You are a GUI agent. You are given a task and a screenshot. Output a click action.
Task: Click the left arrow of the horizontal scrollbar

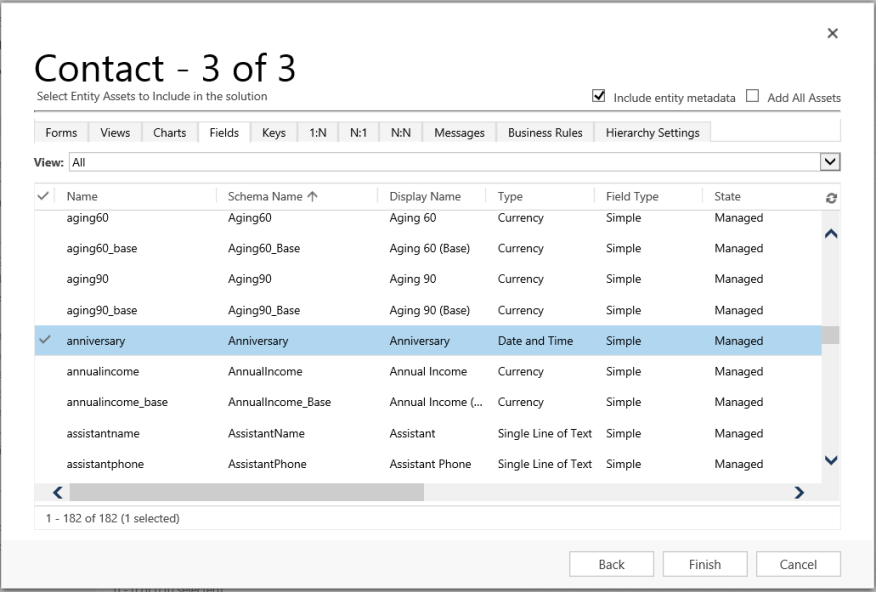click(x=57, y=493)
